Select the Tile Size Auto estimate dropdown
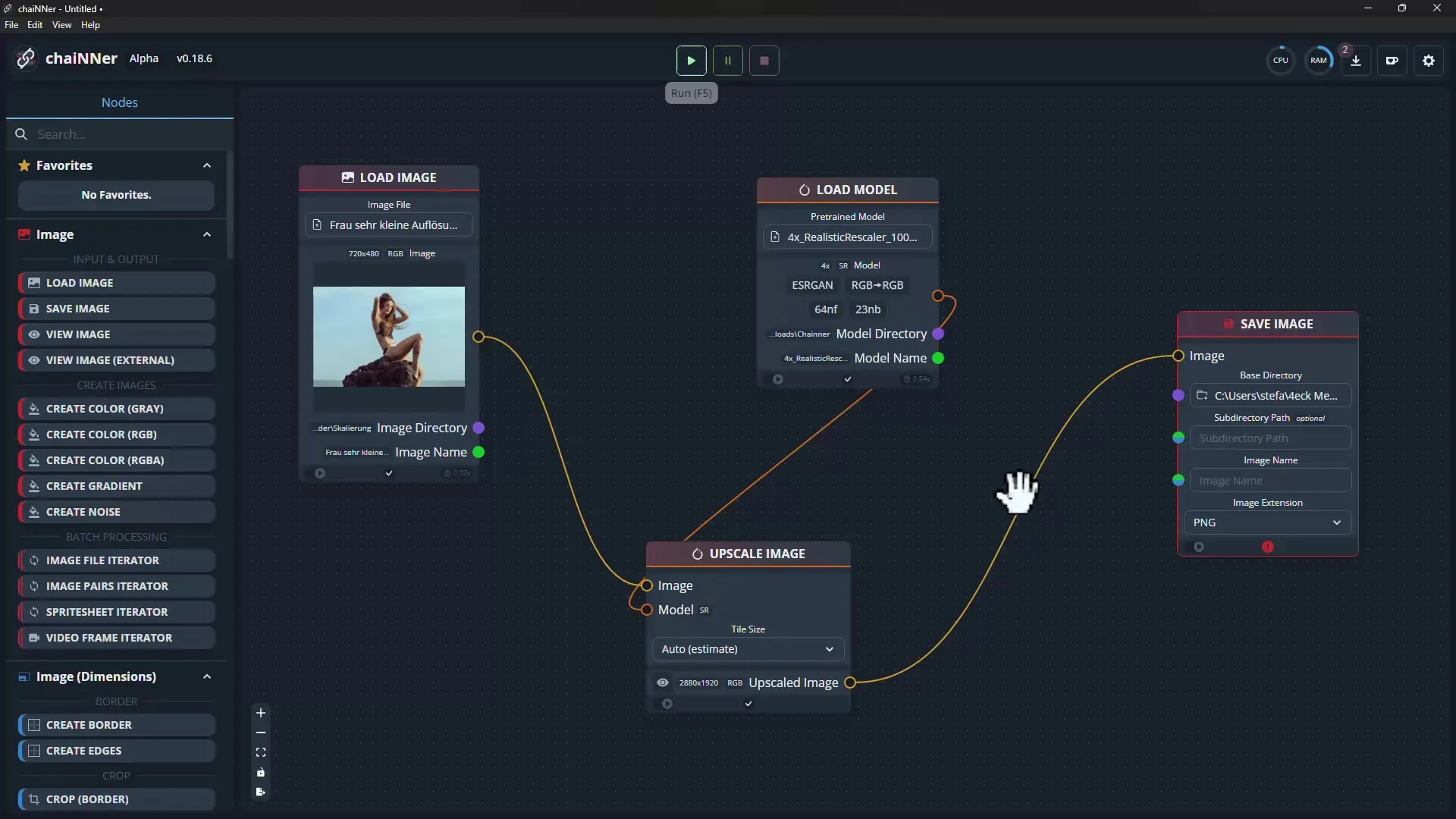Viewport: 1456px width, 819px height. [748, 649]
